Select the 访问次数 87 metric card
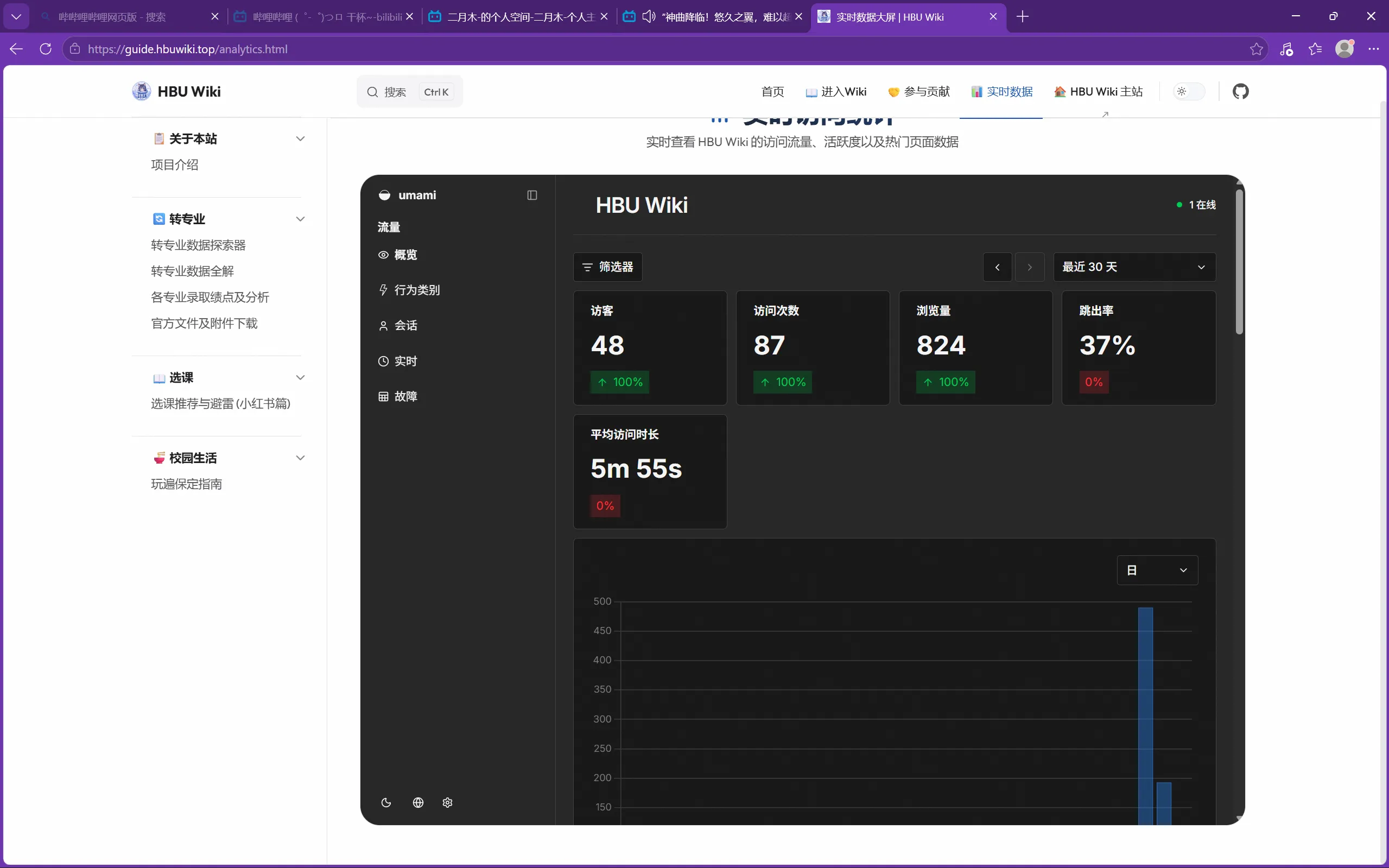 (x=813, y=348)
